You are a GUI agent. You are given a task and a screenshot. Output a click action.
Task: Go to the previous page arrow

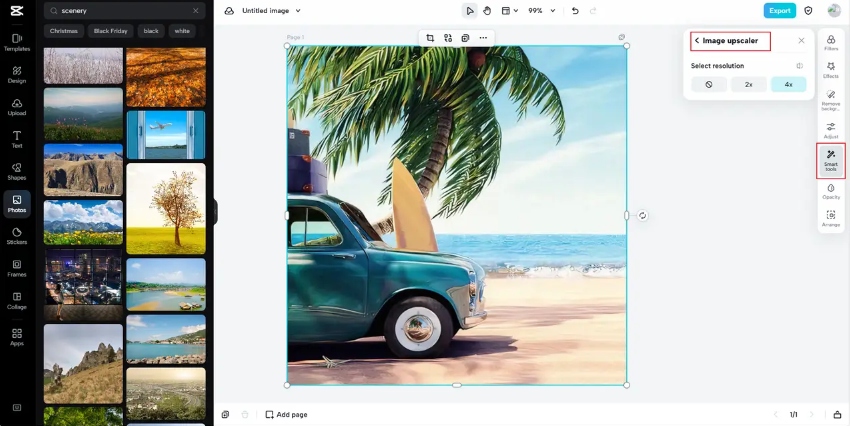776,415
